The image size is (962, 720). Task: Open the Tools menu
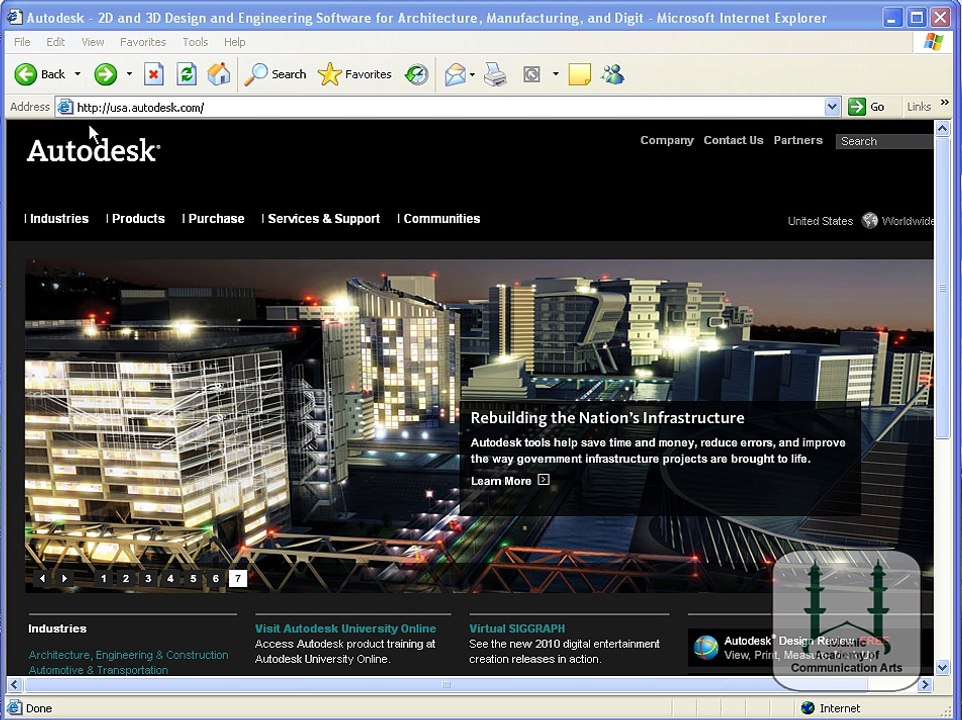click(195, 42)
